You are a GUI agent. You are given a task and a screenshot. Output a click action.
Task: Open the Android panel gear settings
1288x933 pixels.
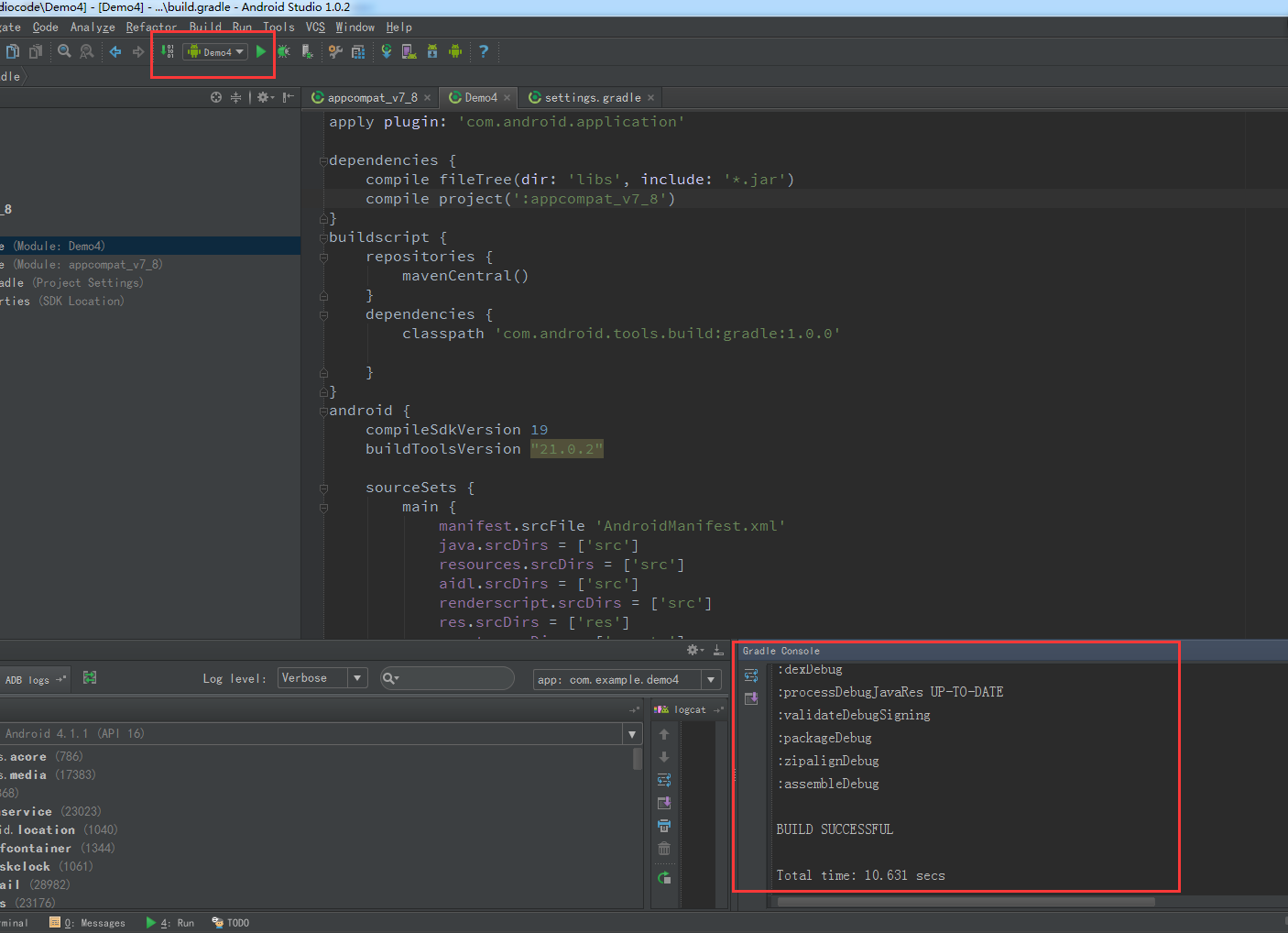(695, 650)
